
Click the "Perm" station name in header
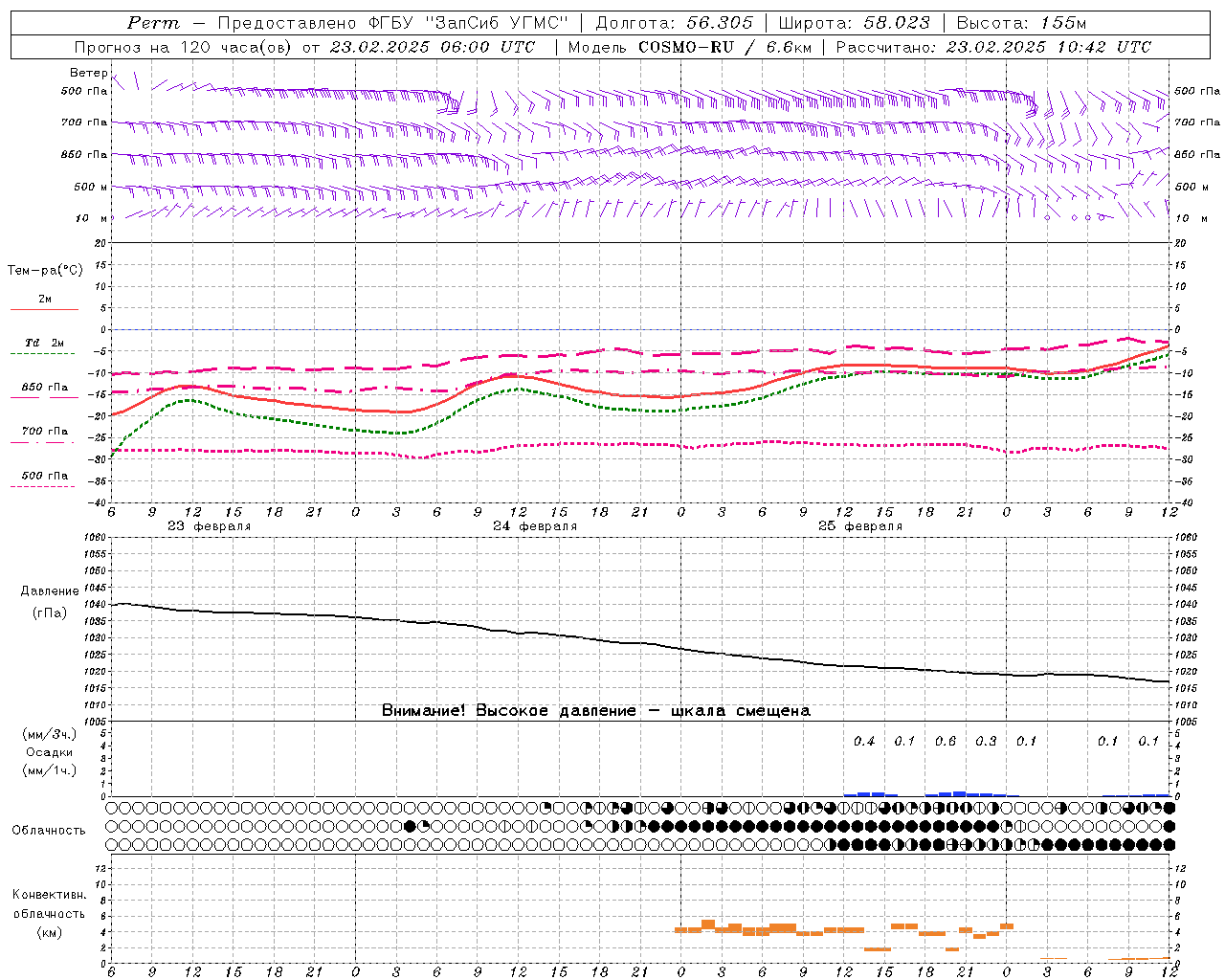pos(153,23)
